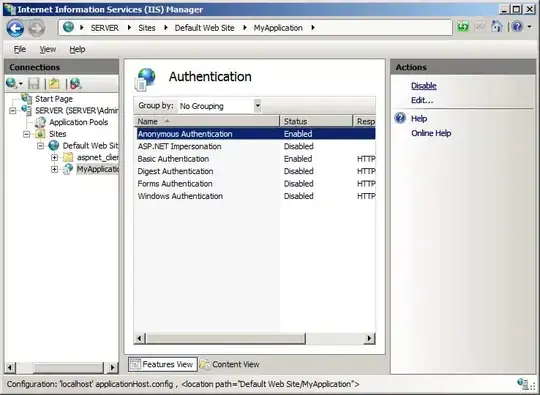Select the ASP.NET Impersonation row
Viewport: 540px width, 395px height.
coord(256,146)
